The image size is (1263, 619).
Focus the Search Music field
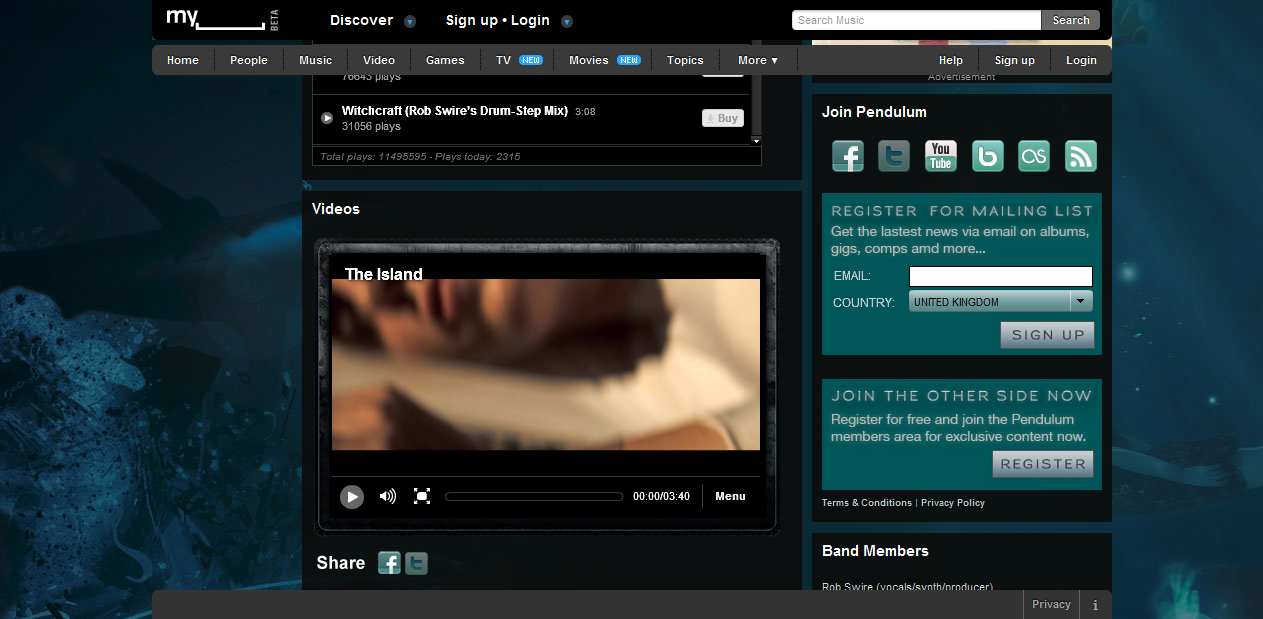coord(916,20)
